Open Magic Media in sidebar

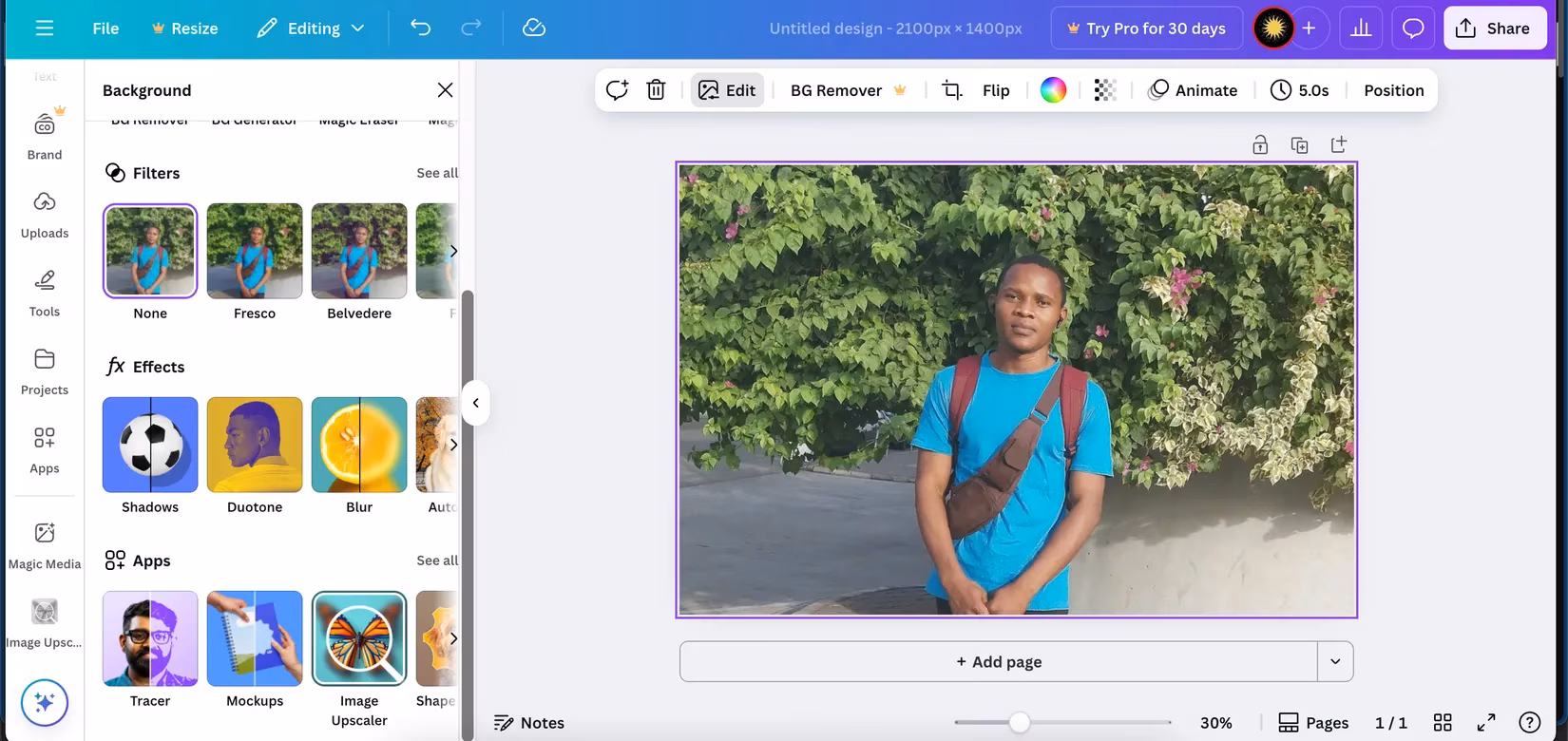point(45,546)
